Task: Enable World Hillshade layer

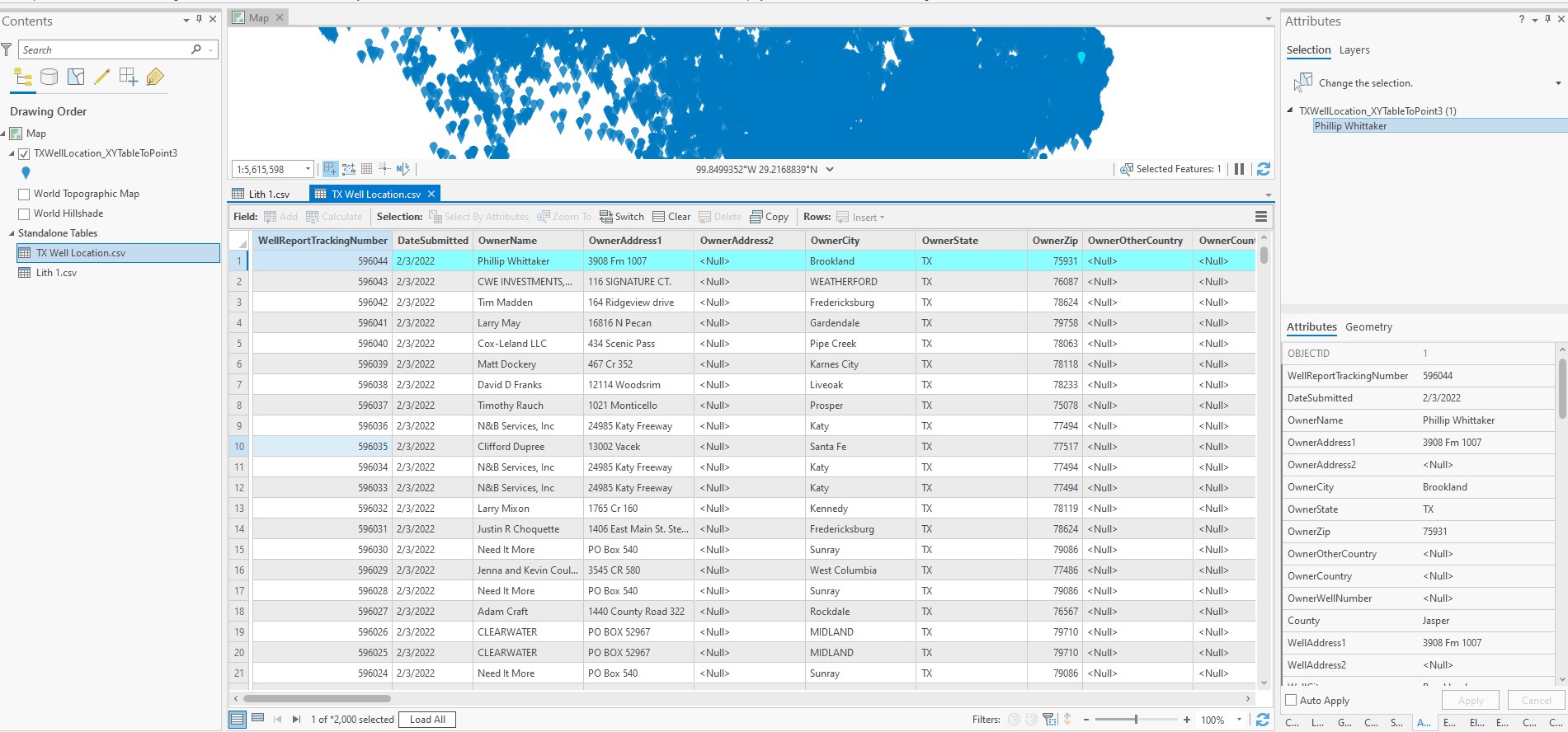Action: (x=24, y=214)
